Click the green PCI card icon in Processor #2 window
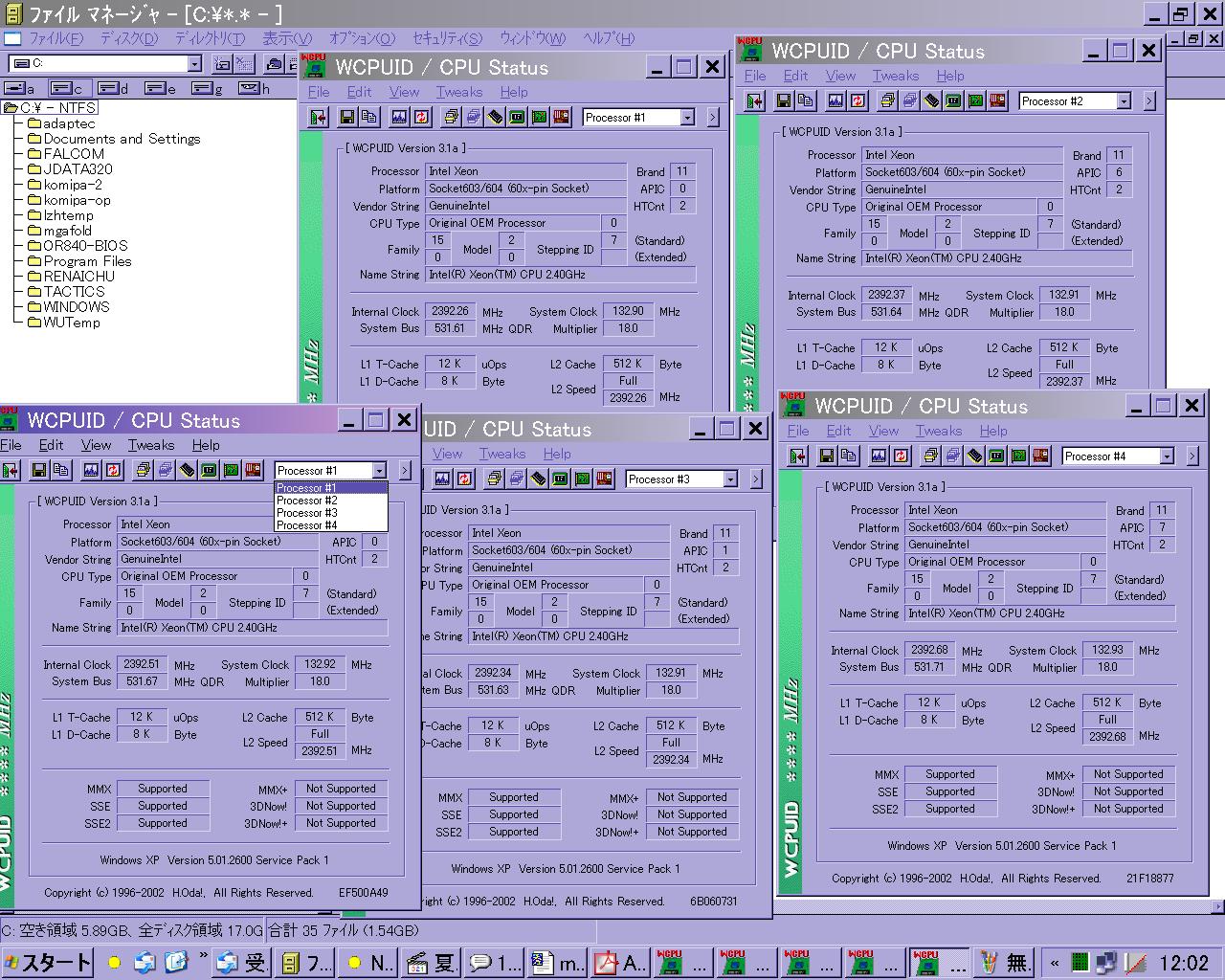Image resolution: width=1225 pixels, height=980 pixels. (976, 100)
